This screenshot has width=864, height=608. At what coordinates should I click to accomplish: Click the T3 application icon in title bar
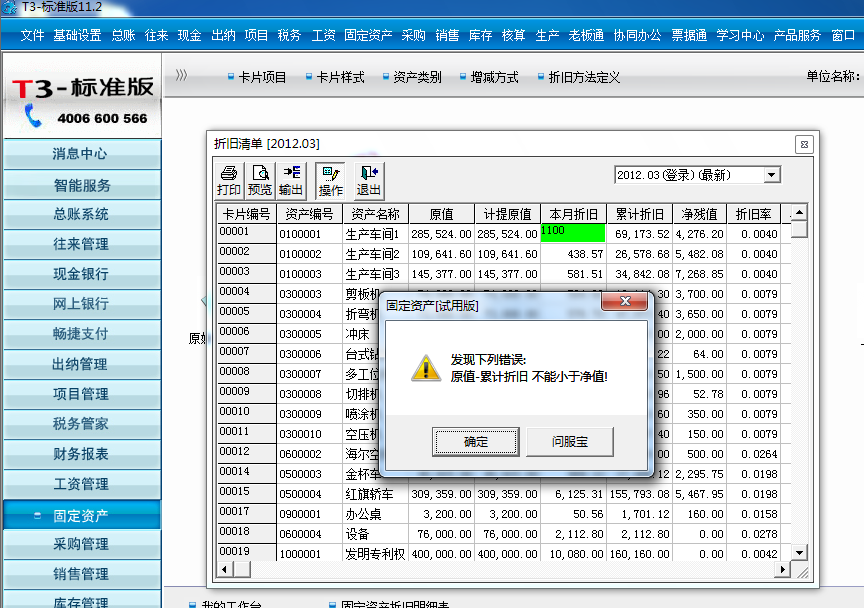pos(9,8)
